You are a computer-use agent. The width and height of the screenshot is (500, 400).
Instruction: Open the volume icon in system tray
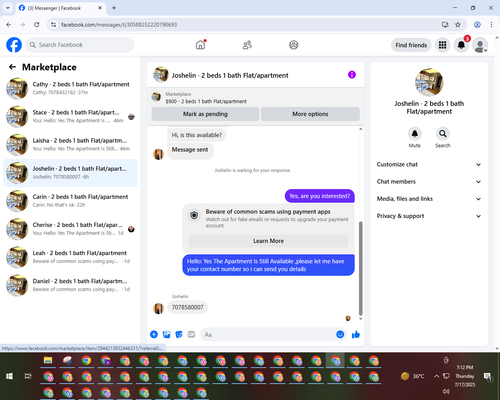446,391
